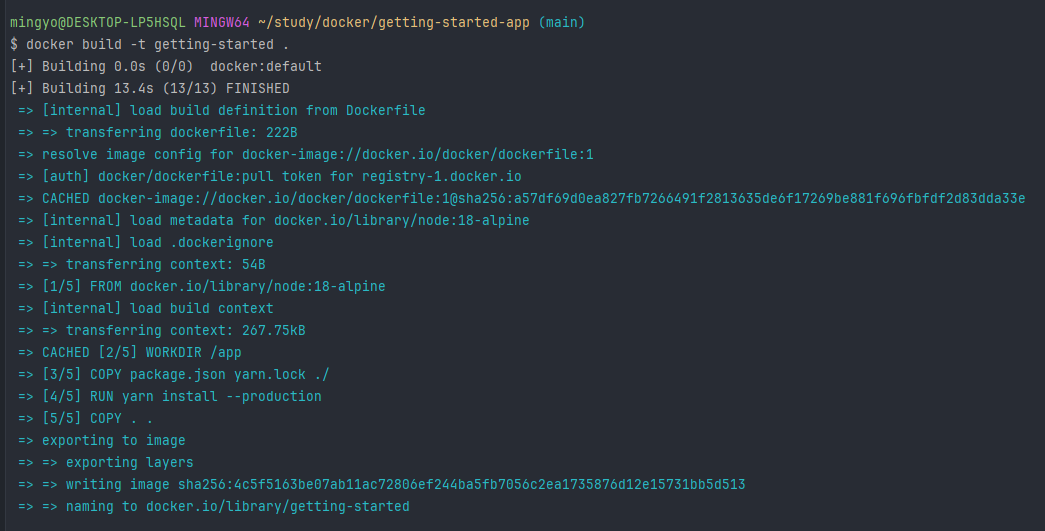Click the transferring context: 267.75kB line
The image size is (1045, 531).
tap(162, 330)
